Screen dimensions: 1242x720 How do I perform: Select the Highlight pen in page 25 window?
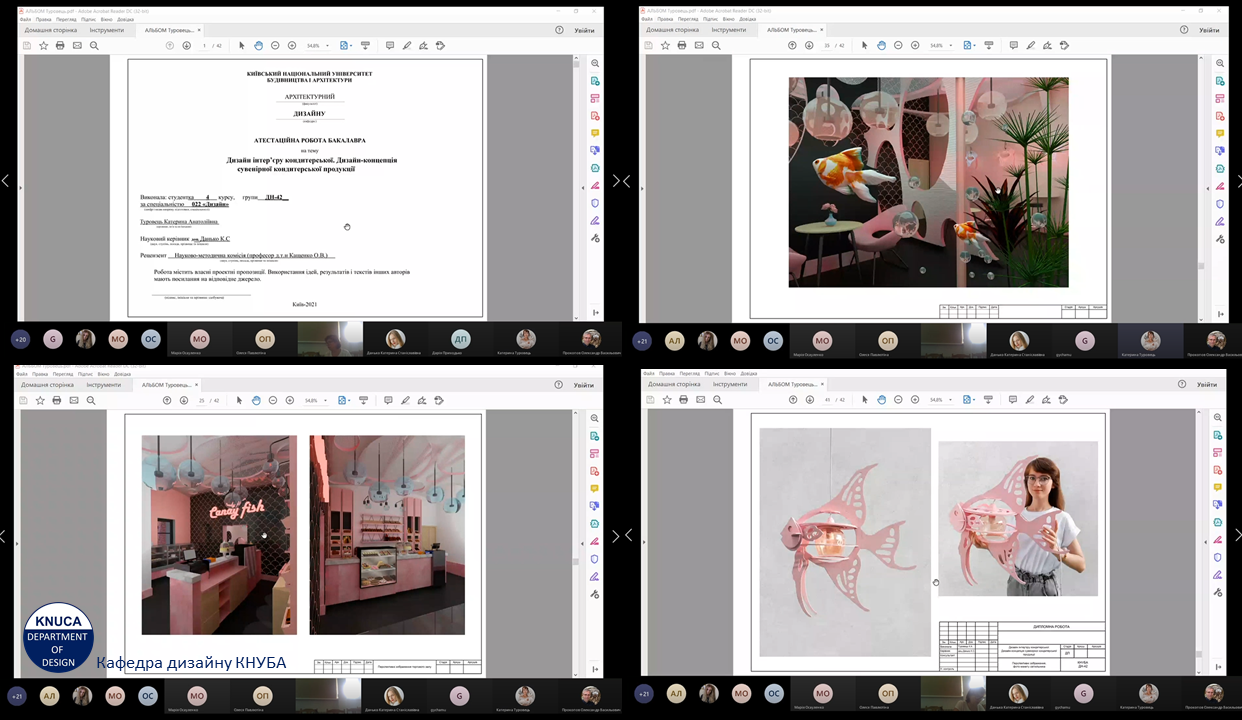pos(403,400)
